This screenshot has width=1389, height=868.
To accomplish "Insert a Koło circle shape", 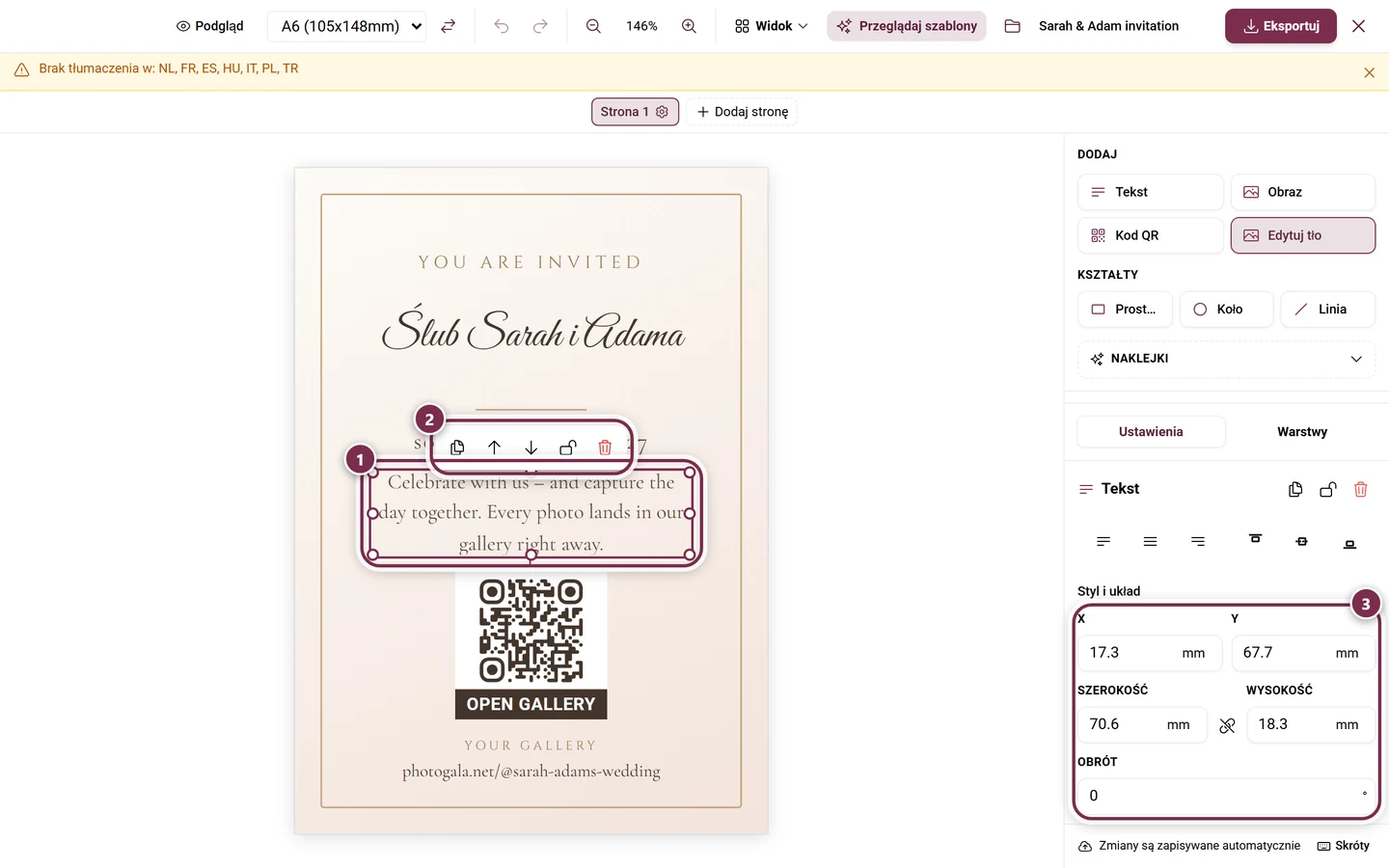I will 1226,310.
